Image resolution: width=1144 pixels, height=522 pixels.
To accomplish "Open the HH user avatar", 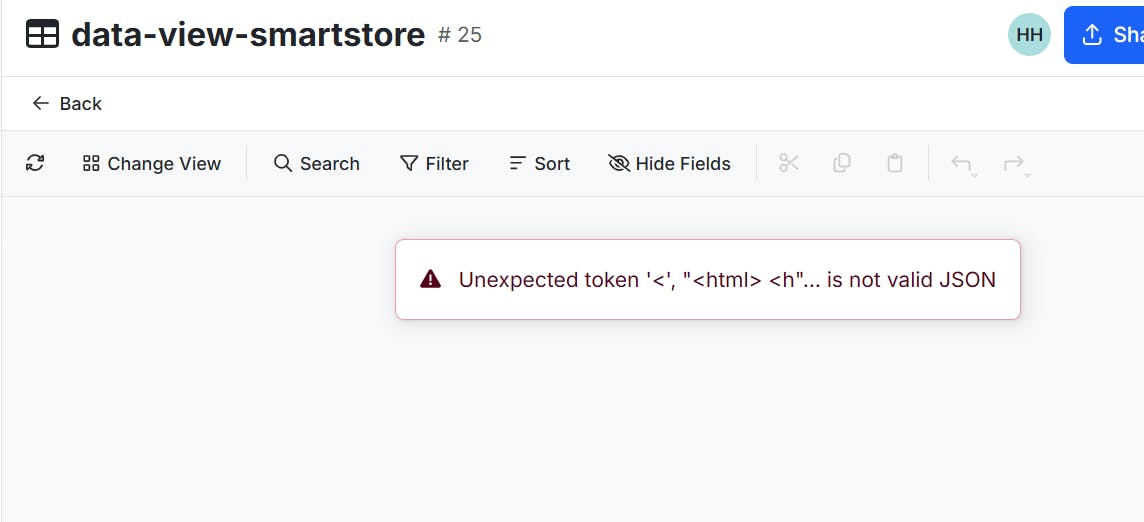I will point(1029,35).
